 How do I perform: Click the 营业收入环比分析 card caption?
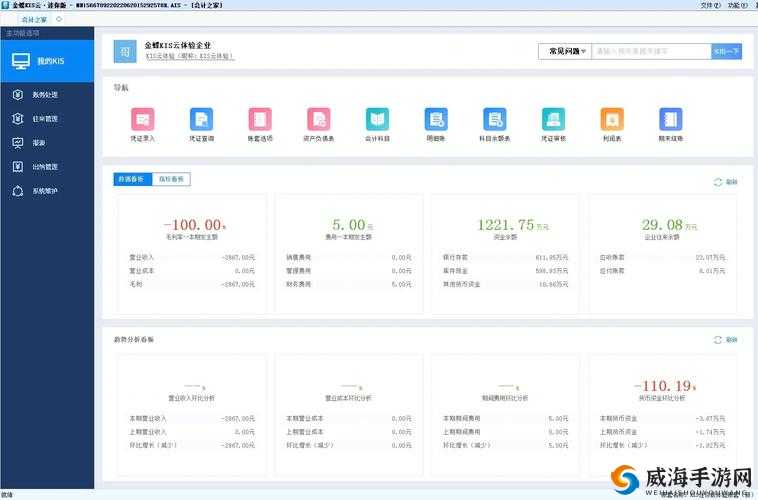pos(191,398)
